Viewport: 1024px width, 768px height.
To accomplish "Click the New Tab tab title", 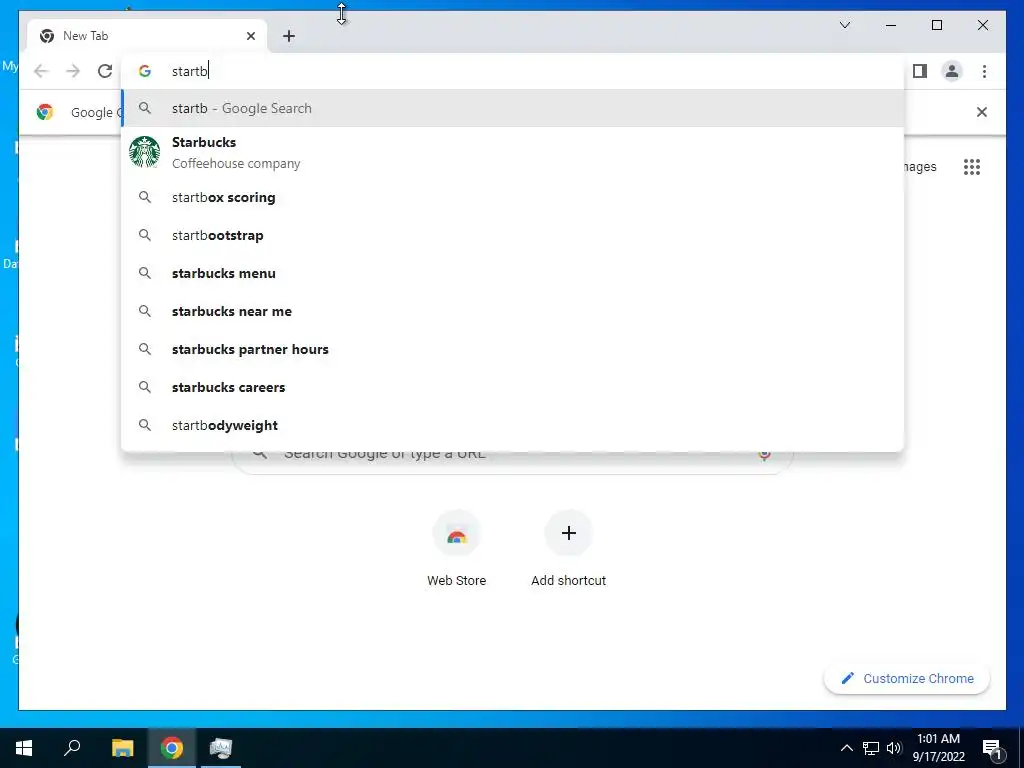I will point(86,36).
